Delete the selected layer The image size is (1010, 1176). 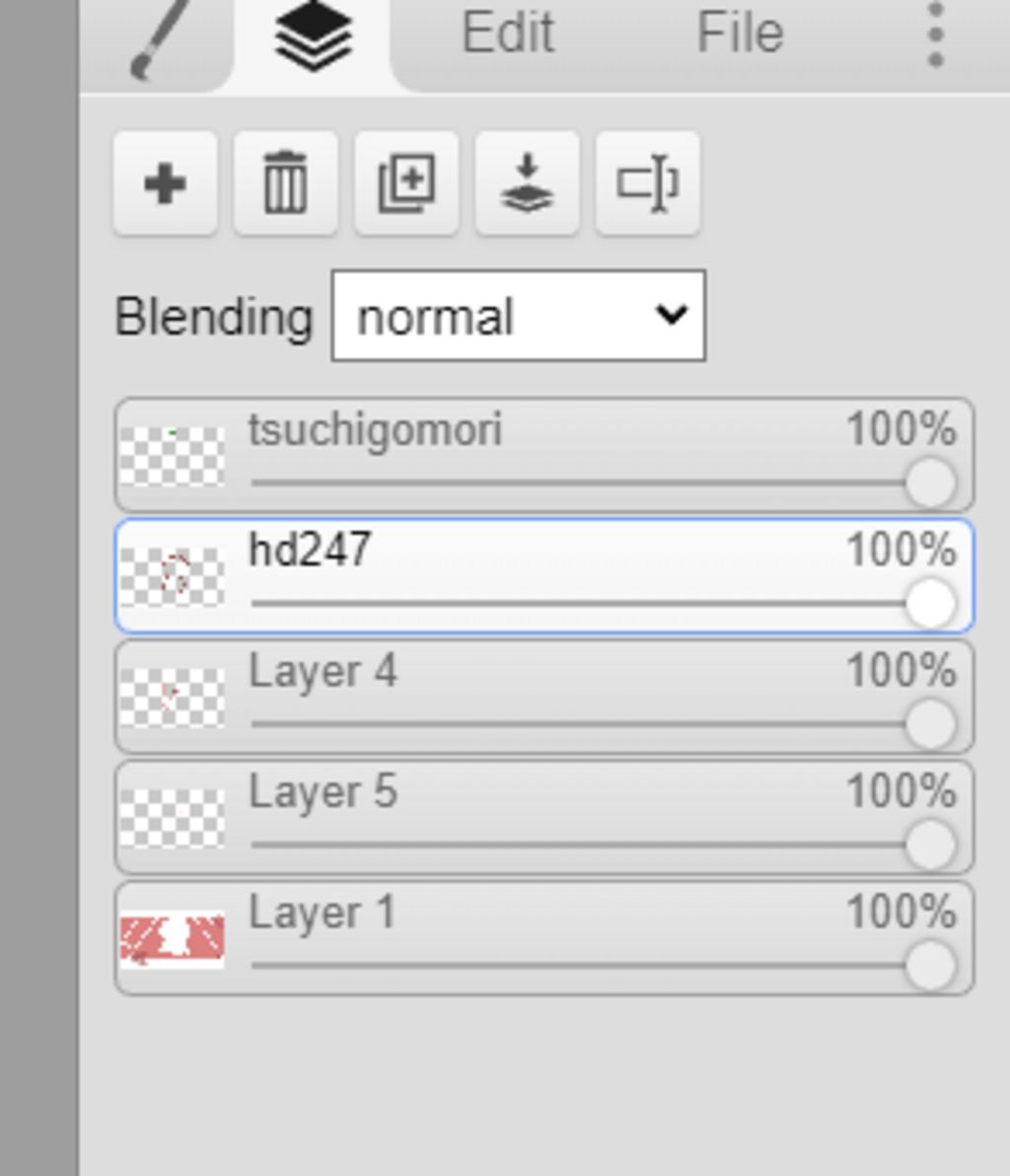coord(285,184)
